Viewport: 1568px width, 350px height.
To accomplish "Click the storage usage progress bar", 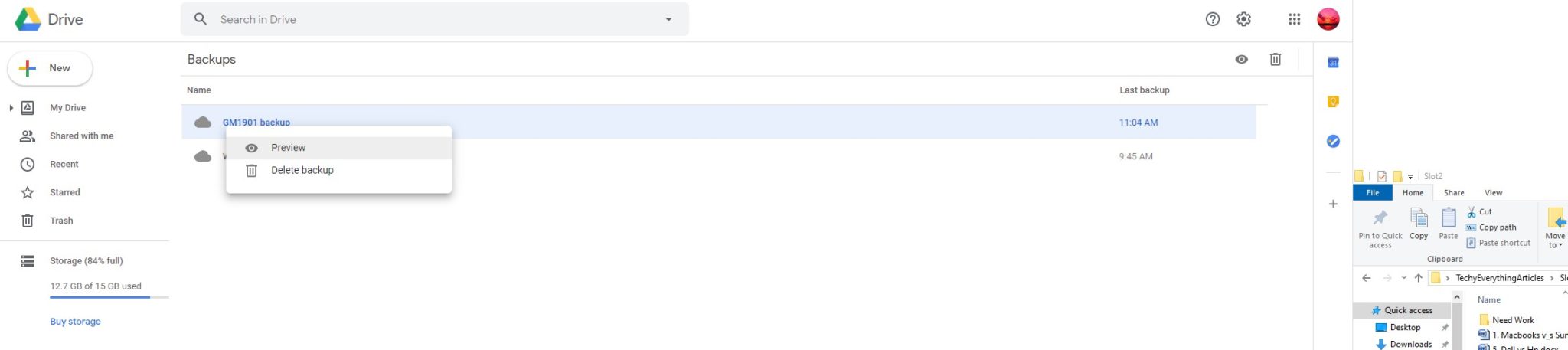I will 109,297.
